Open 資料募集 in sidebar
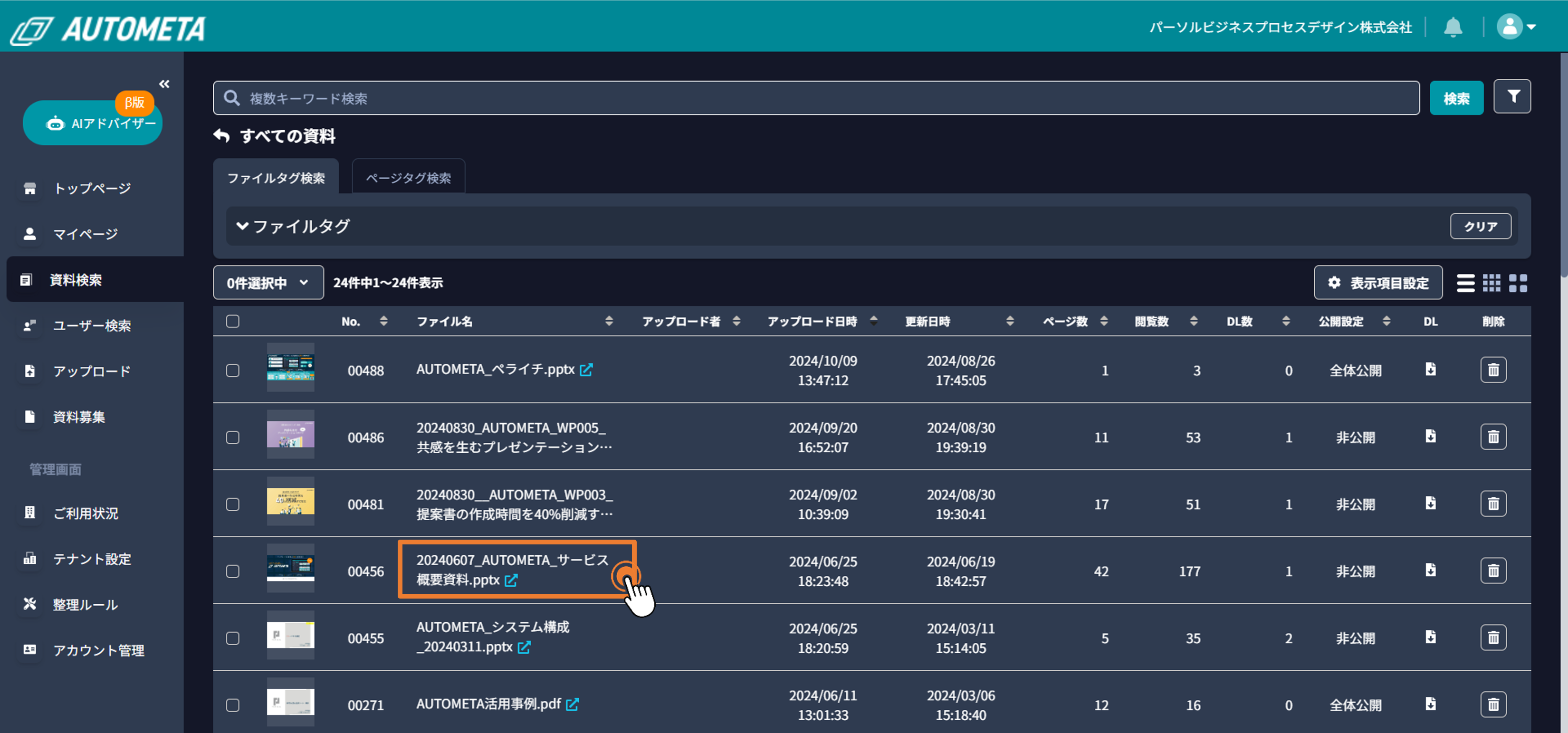This screenshot has height=733, width=1568. (x=79, y=417)
